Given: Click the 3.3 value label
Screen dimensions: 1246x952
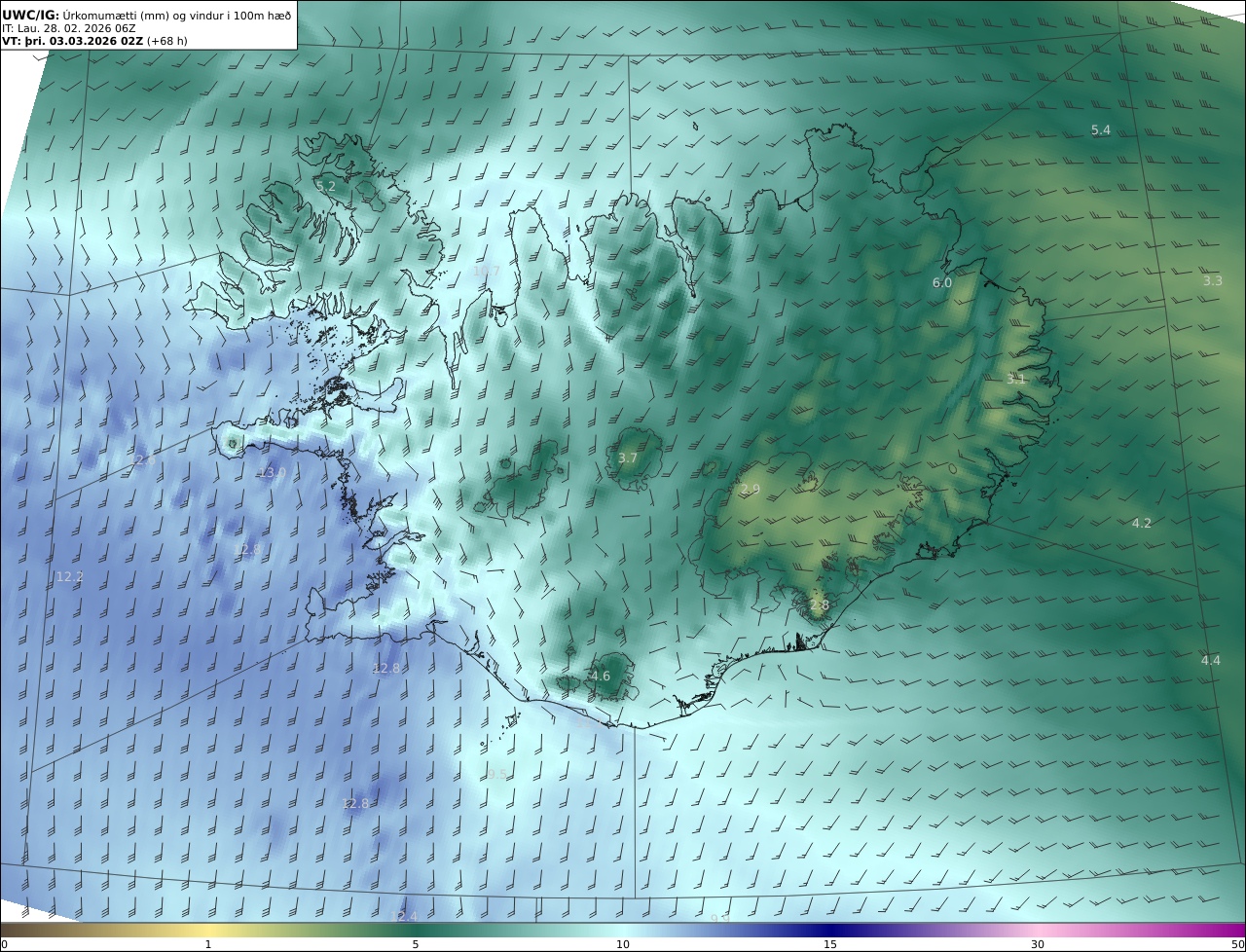Looking at the screenshot, I should click(x=1212, y=280).
